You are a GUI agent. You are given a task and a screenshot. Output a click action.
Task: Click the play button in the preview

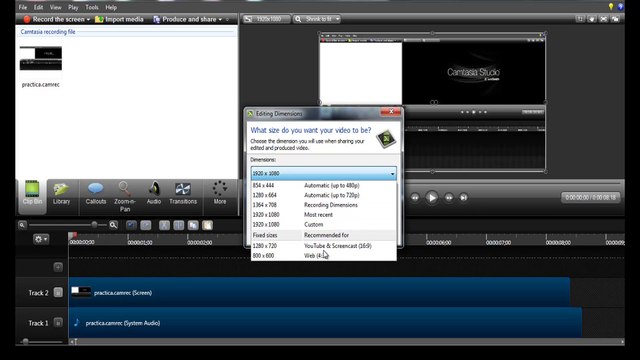[431, 198]
